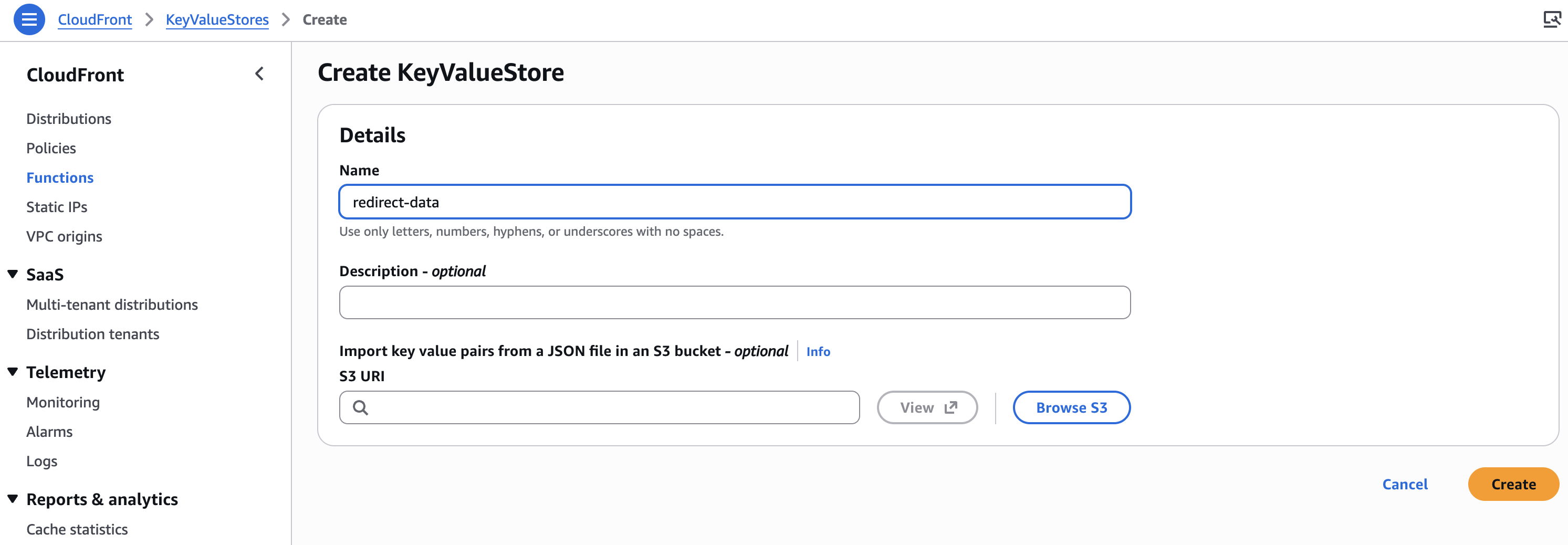Navigate to the KeyValueStores breadcrumb
The height and width of the screenshot is (545, 1568).
coord(217,19)
